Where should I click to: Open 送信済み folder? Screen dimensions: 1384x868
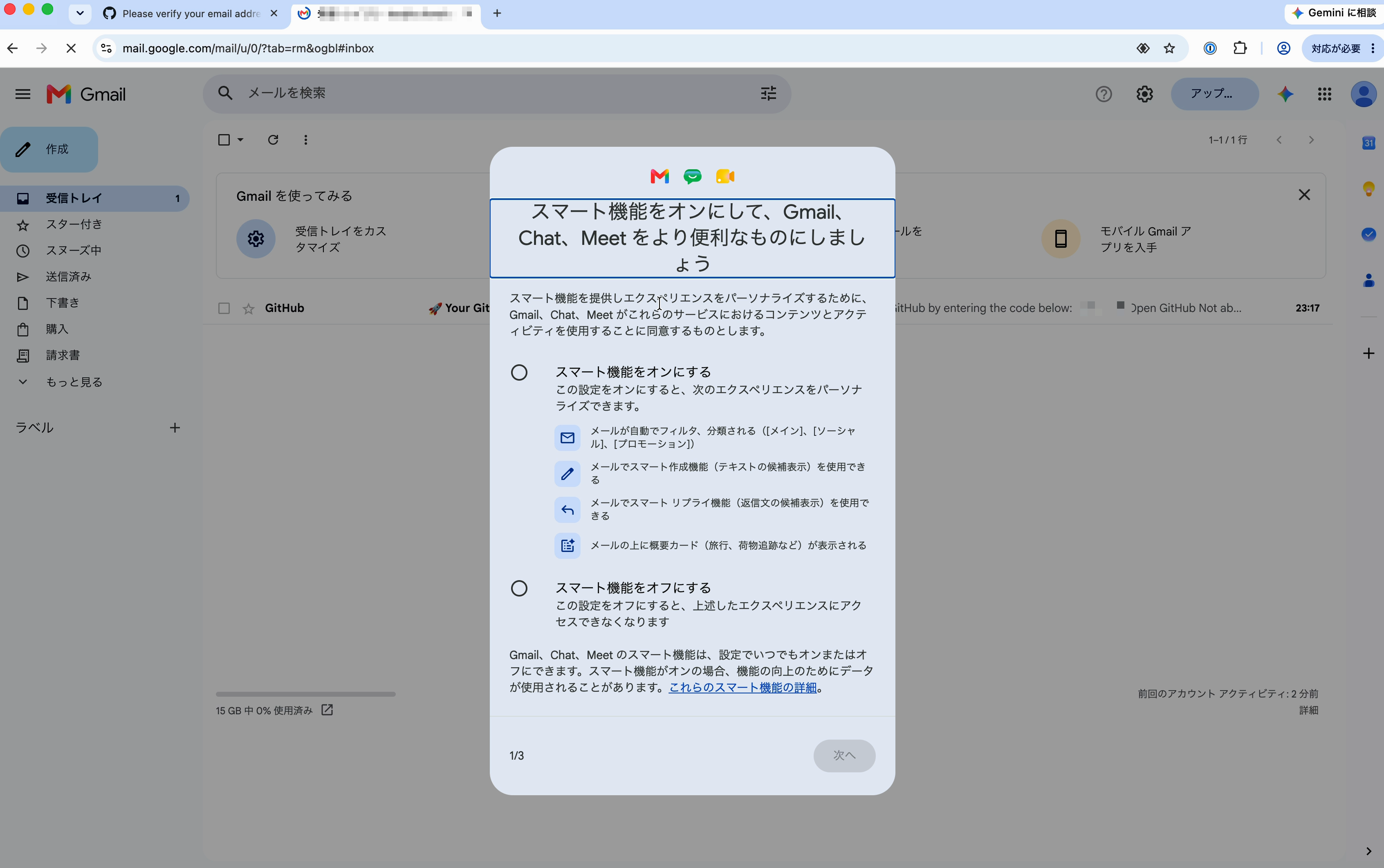coord(95,277)
